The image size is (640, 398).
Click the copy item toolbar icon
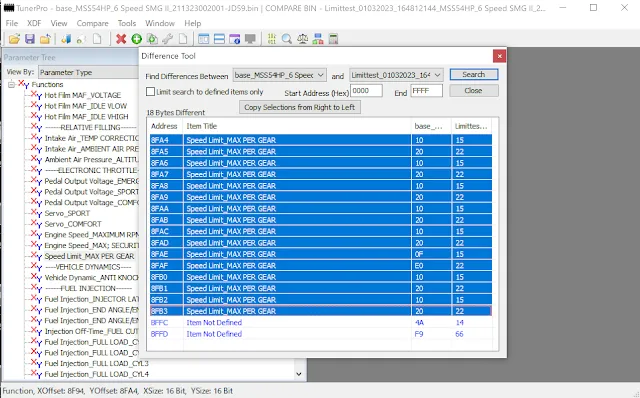(152, 39)
